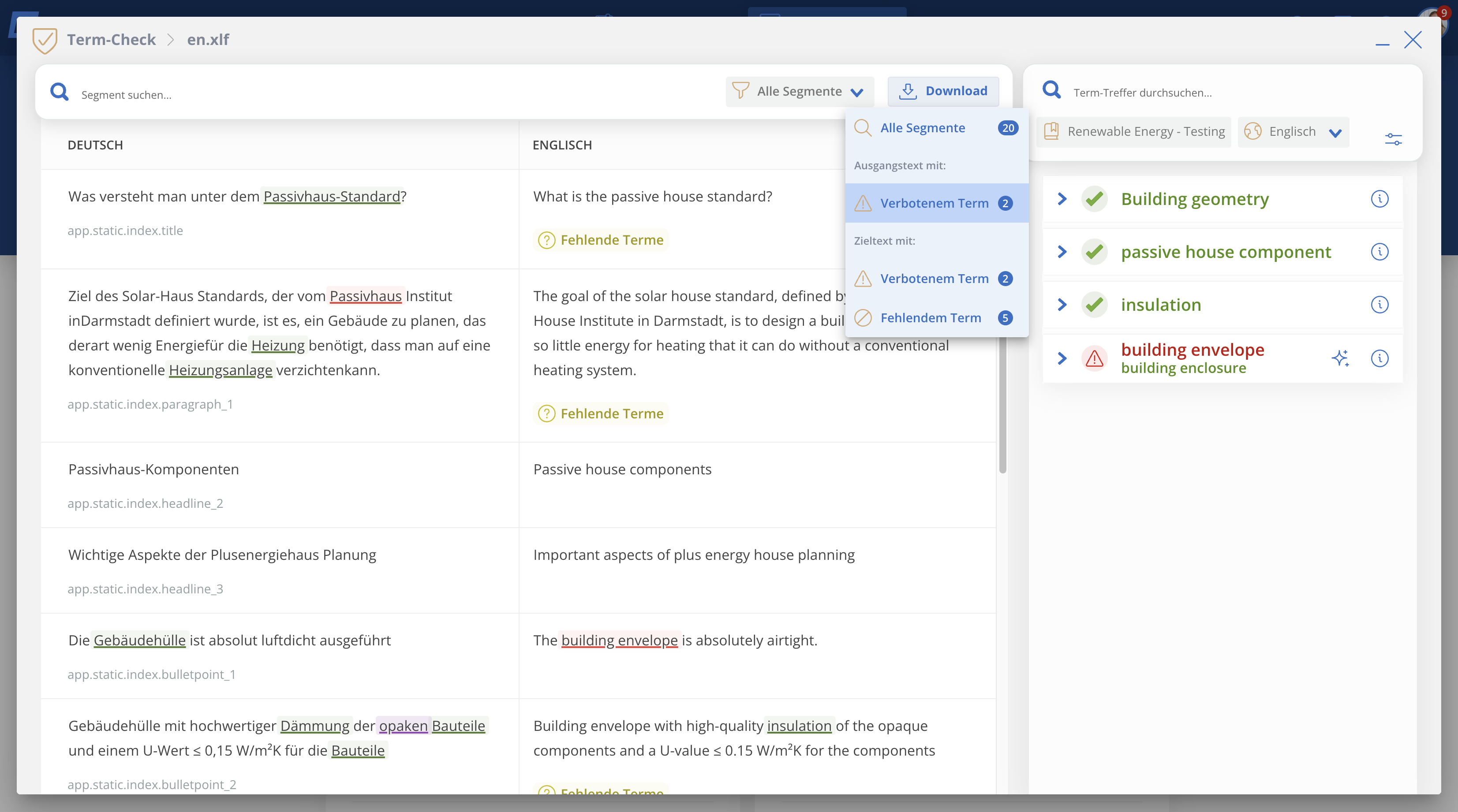The height and width of the screenshot is (812, 1458).
Task: Click the ENGLISCH column header
Action: (562, 145)
